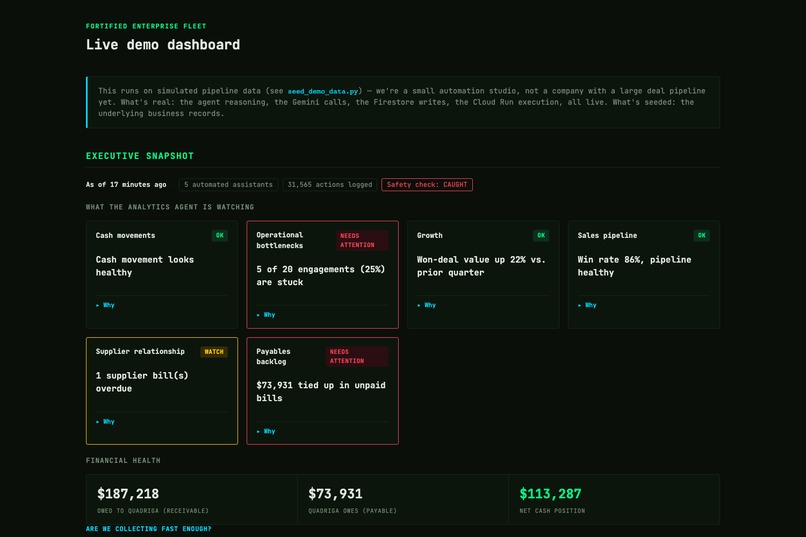Click the WATCH badge on Supplier relationship

tap(214, 352)
